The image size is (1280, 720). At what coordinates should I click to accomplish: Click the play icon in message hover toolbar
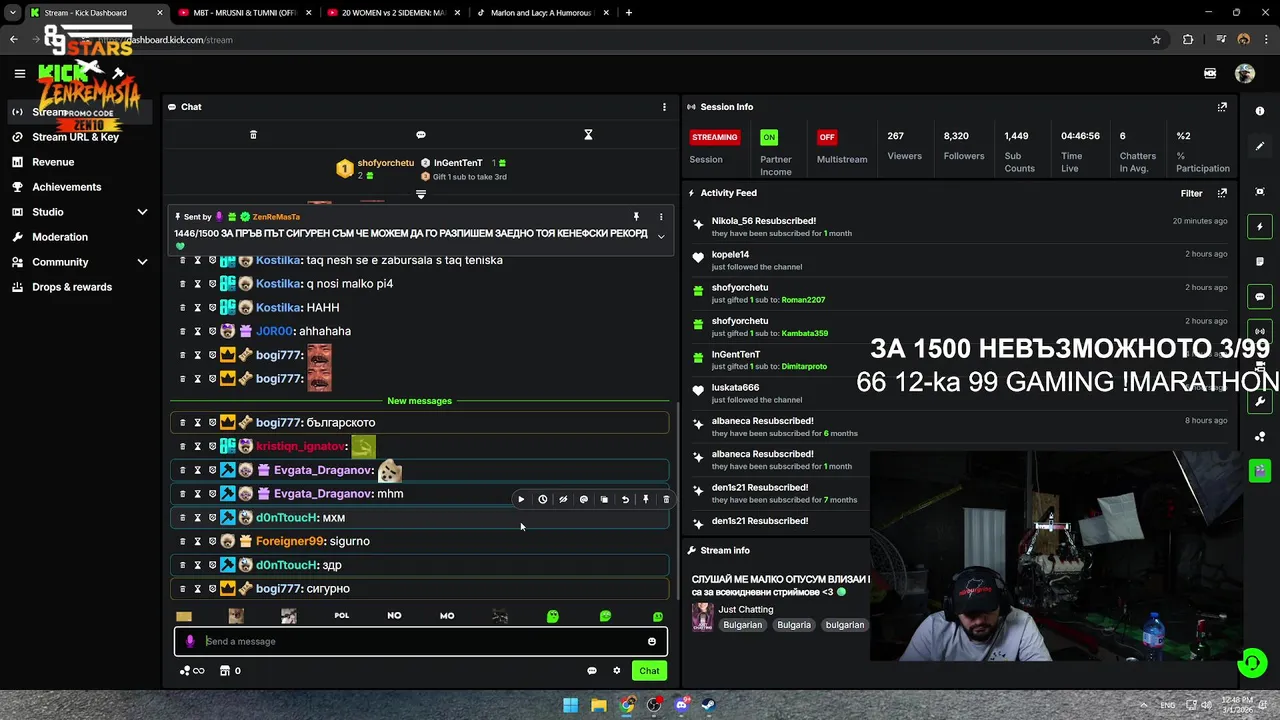click(521, 499)
